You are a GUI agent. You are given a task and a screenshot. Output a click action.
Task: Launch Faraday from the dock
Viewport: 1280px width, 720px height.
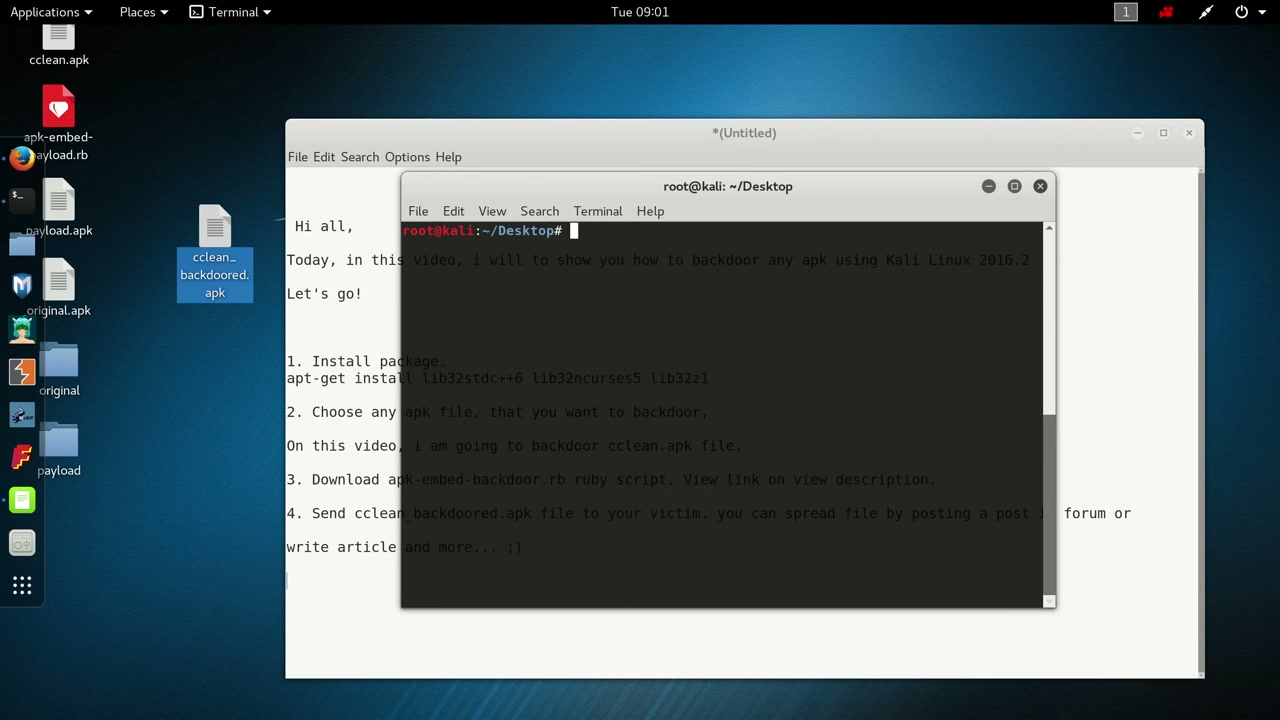[x=22, y=458]
